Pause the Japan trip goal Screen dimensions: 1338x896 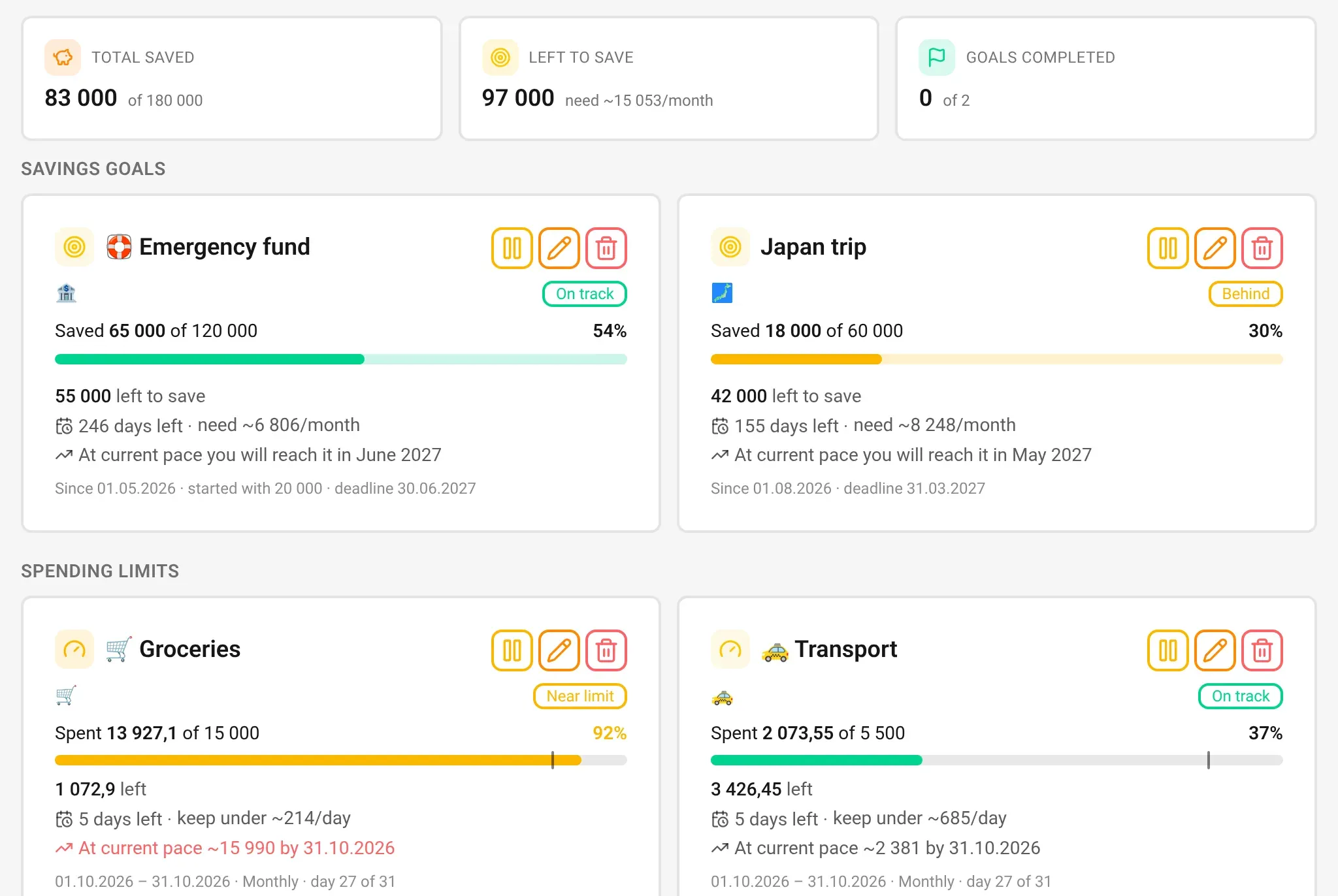click(x=1168, y=248)
